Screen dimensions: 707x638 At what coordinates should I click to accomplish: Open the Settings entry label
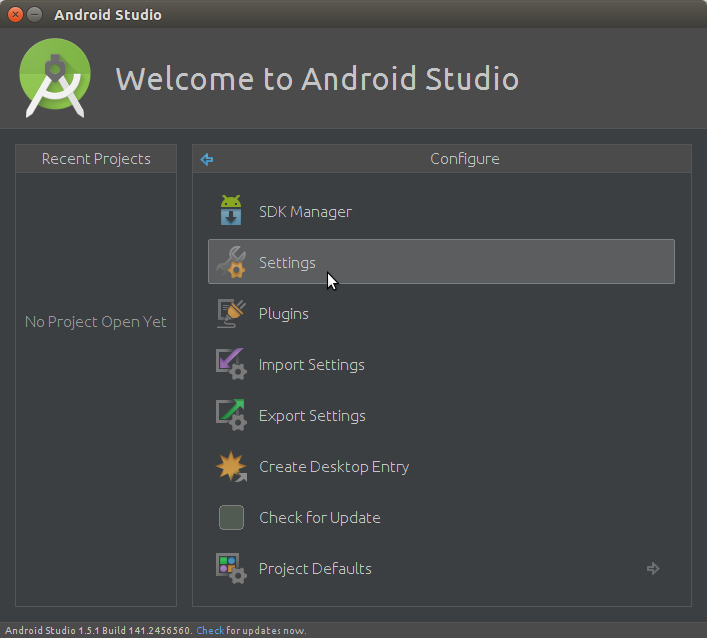tap(287, 263)
